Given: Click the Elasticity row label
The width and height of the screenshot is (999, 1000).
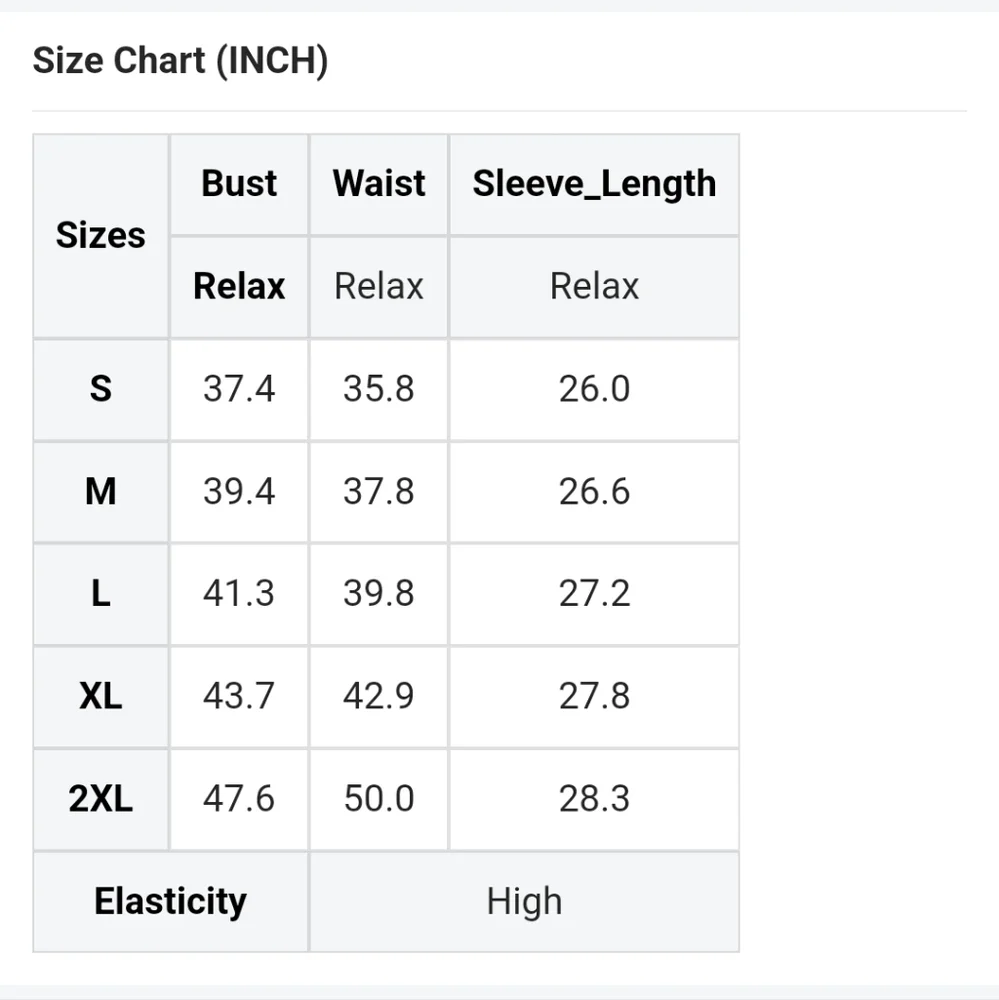Looking at the screenshot, I should point(170,902).
